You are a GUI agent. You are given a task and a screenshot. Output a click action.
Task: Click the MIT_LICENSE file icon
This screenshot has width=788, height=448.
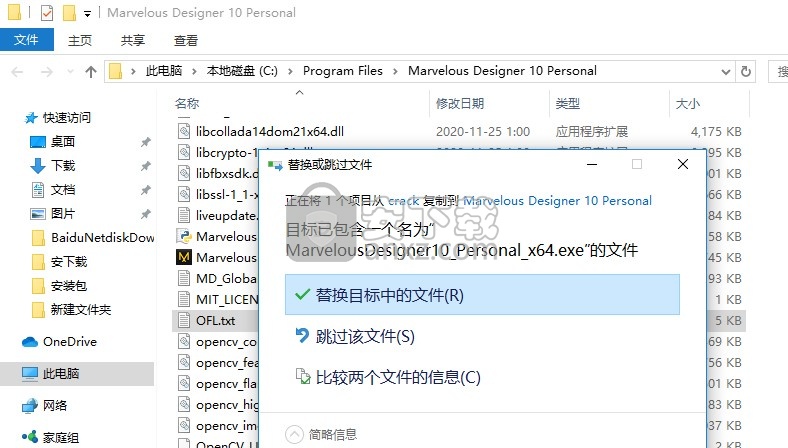click(x=184, y=300)
